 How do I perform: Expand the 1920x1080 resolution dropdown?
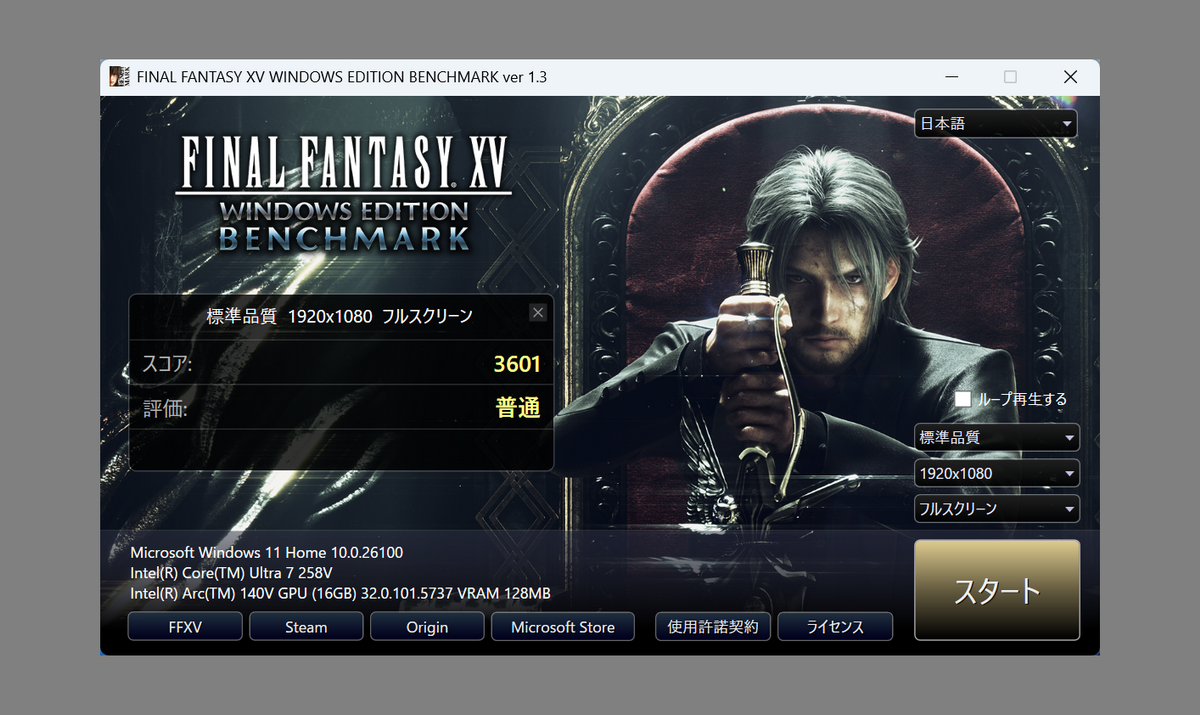click(x=996, y=473)
